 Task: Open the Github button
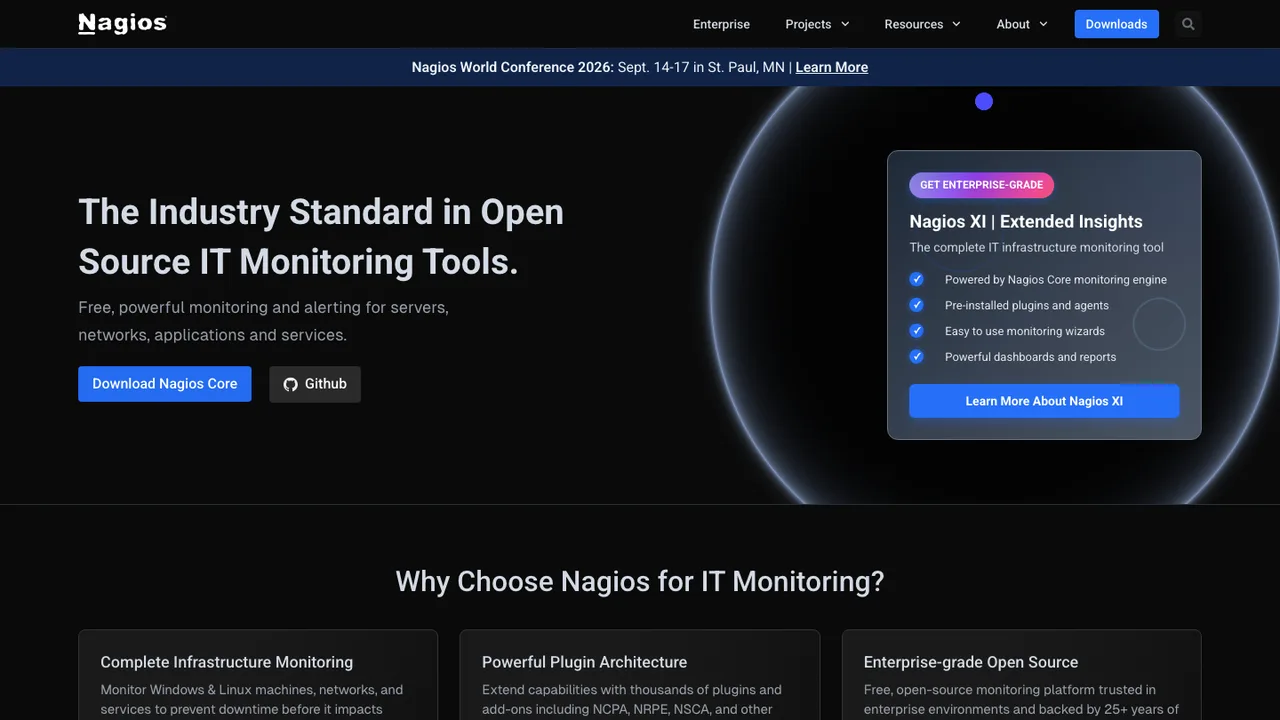coord(315,384)
